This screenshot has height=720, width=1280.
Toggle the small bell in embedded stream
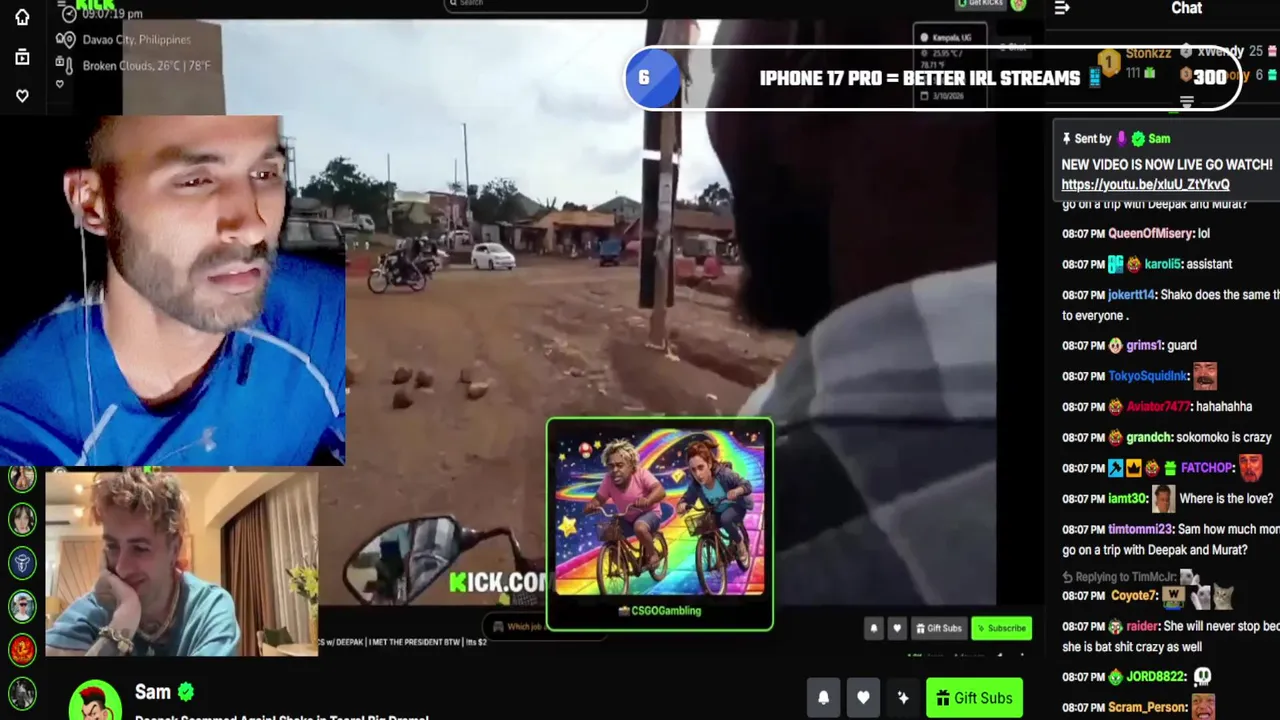(x=874, y=628)
